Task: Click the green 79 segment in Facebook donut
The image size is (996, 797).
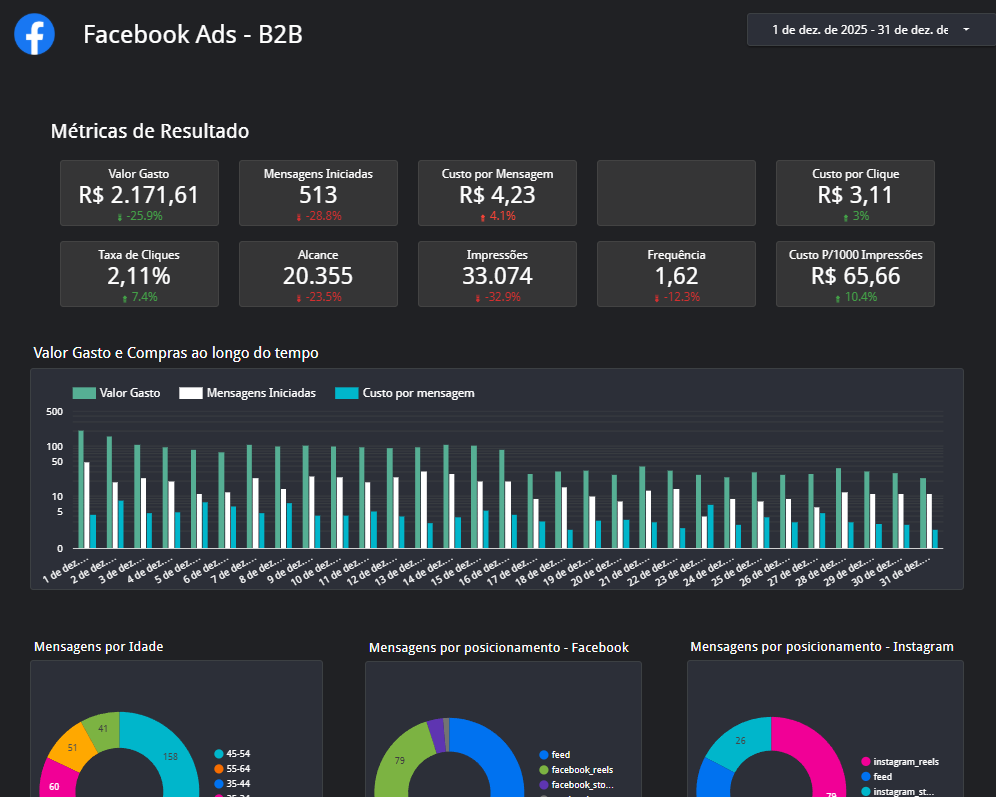Action: click(400, 760)
